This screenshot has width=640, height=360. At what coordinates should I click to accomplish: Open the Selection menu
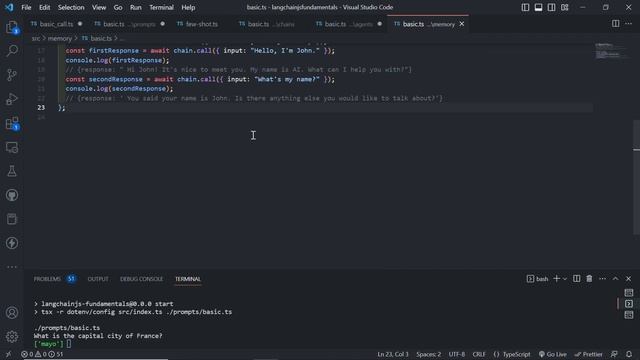pyautogui.click(x=71, y=7)
